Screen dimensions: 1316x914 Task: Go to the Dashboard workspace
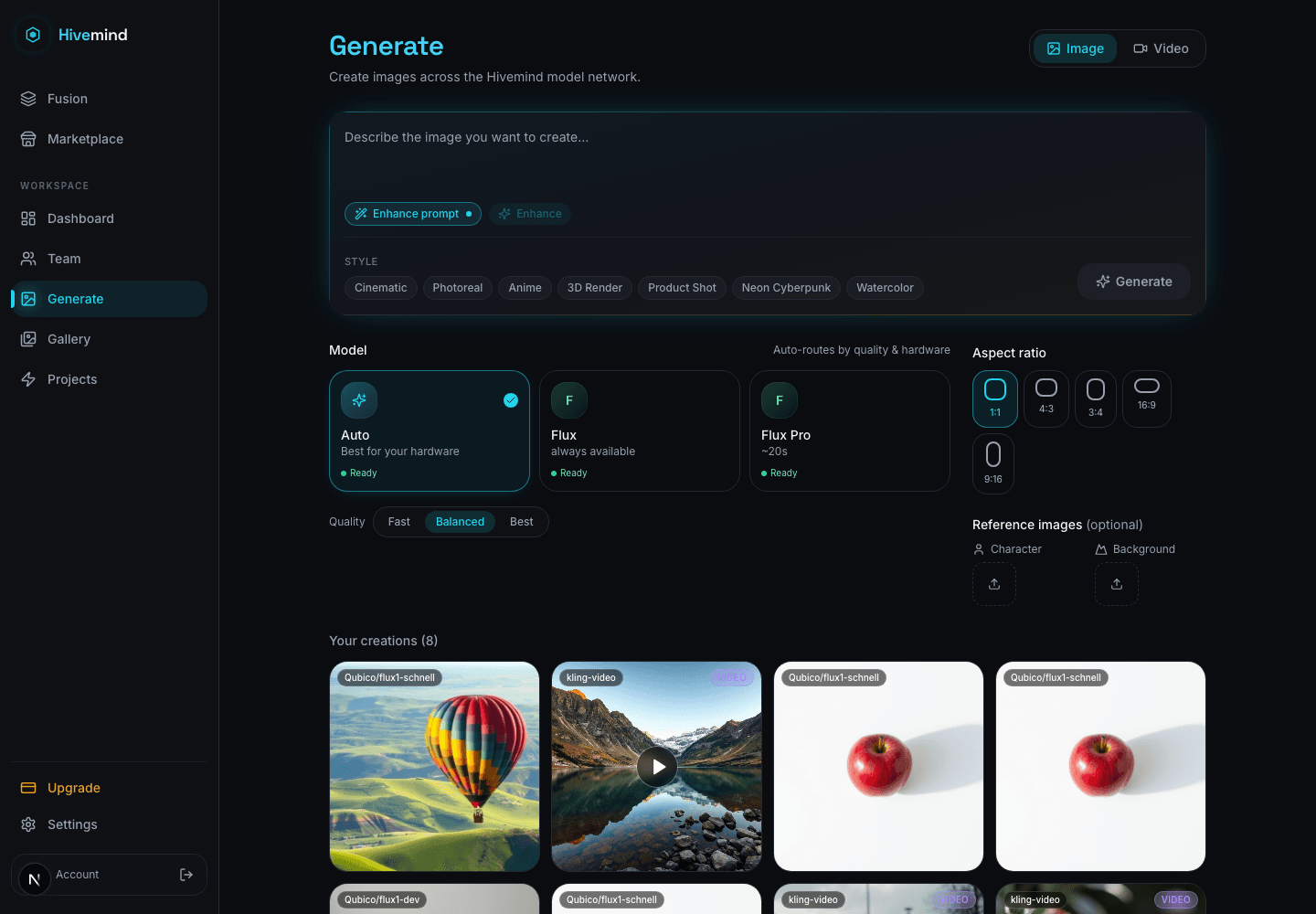109,218
